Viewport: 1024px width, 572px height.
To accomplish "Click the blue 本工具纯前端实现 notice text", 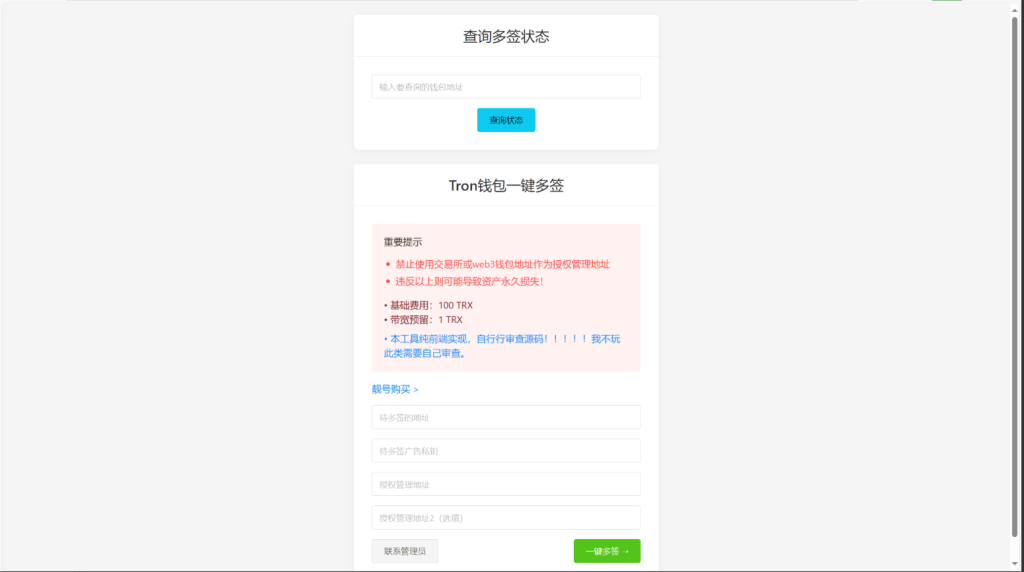I will tap(502, 346).
